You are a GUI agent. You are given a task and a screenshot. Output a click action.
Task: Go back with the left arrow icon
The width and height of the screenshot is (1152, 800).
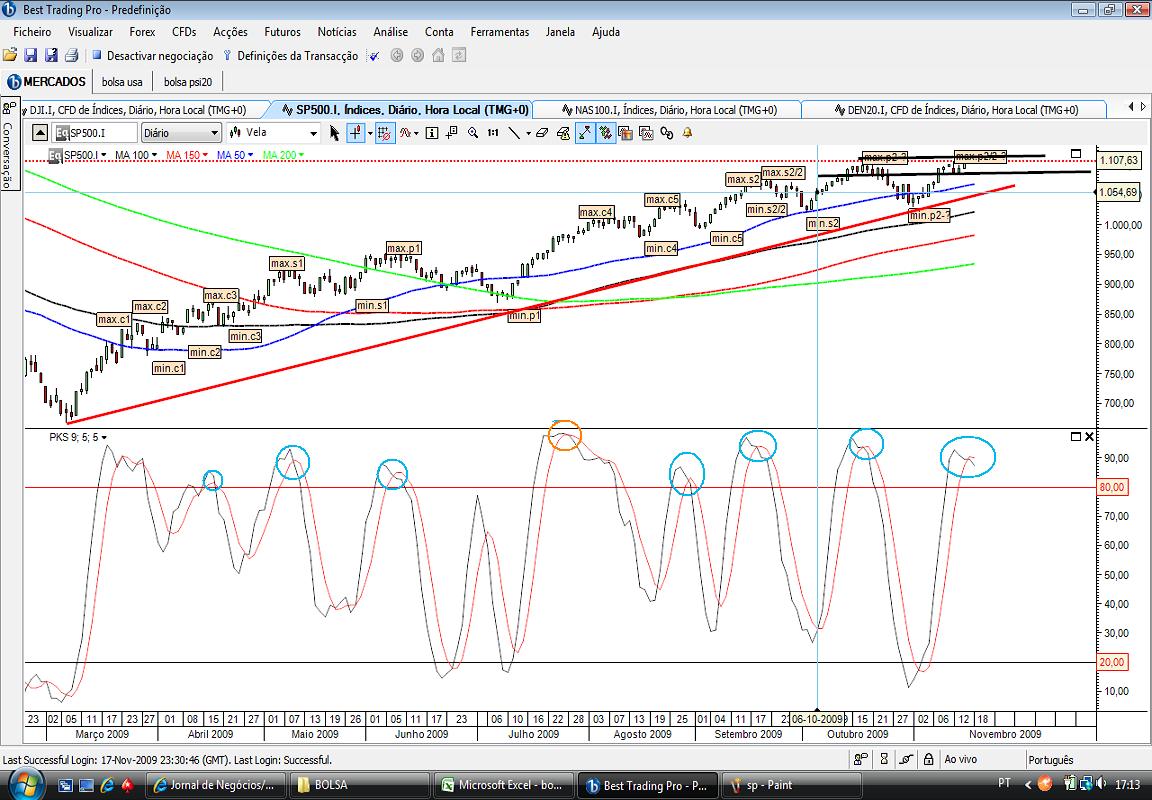pyautogui.click(x=397, y=55)
